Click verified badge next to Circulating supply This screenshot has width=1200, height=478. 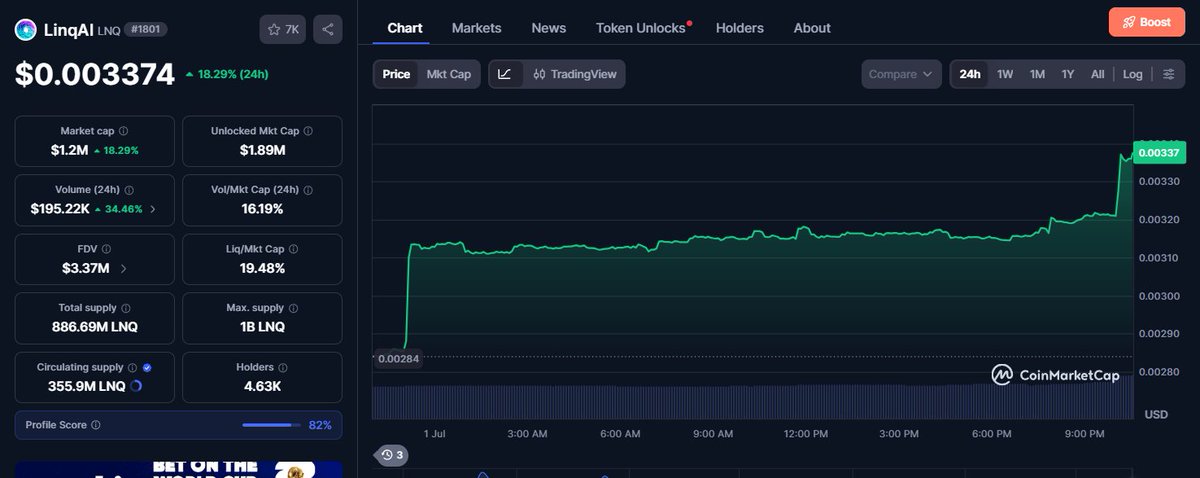[x=147, y=367]
